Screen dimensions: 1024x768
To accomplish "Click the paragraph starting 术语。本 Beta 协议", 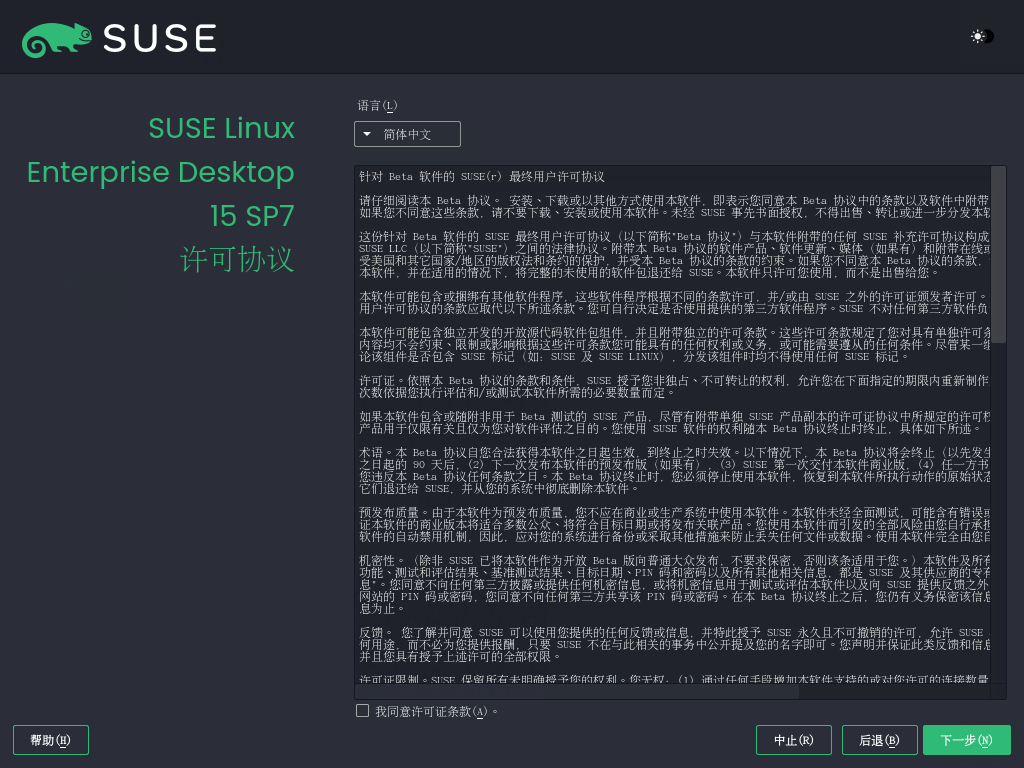I will pos(675,470).
